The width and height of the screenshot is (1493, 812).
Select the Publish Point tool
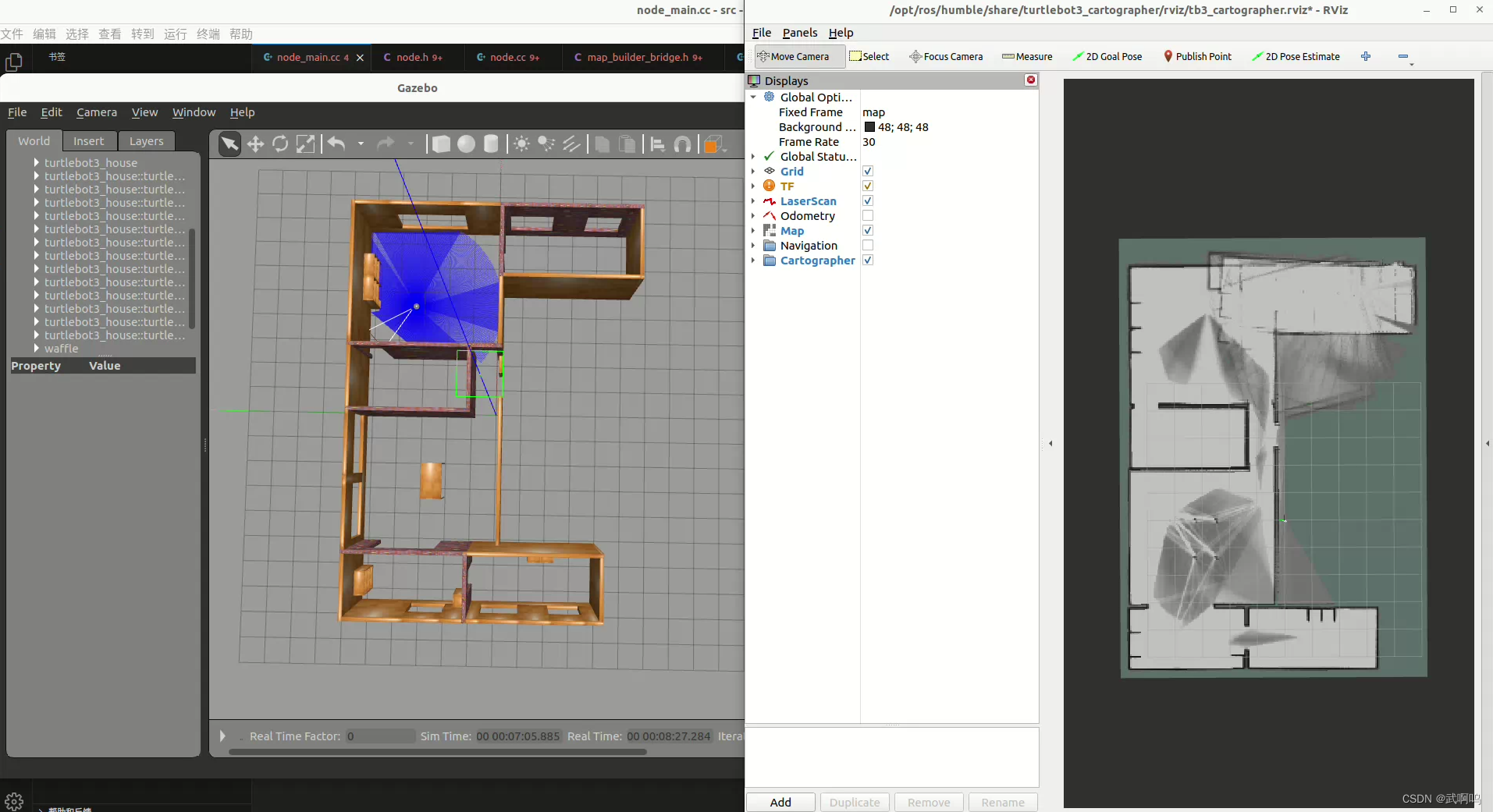point(1197,56)
